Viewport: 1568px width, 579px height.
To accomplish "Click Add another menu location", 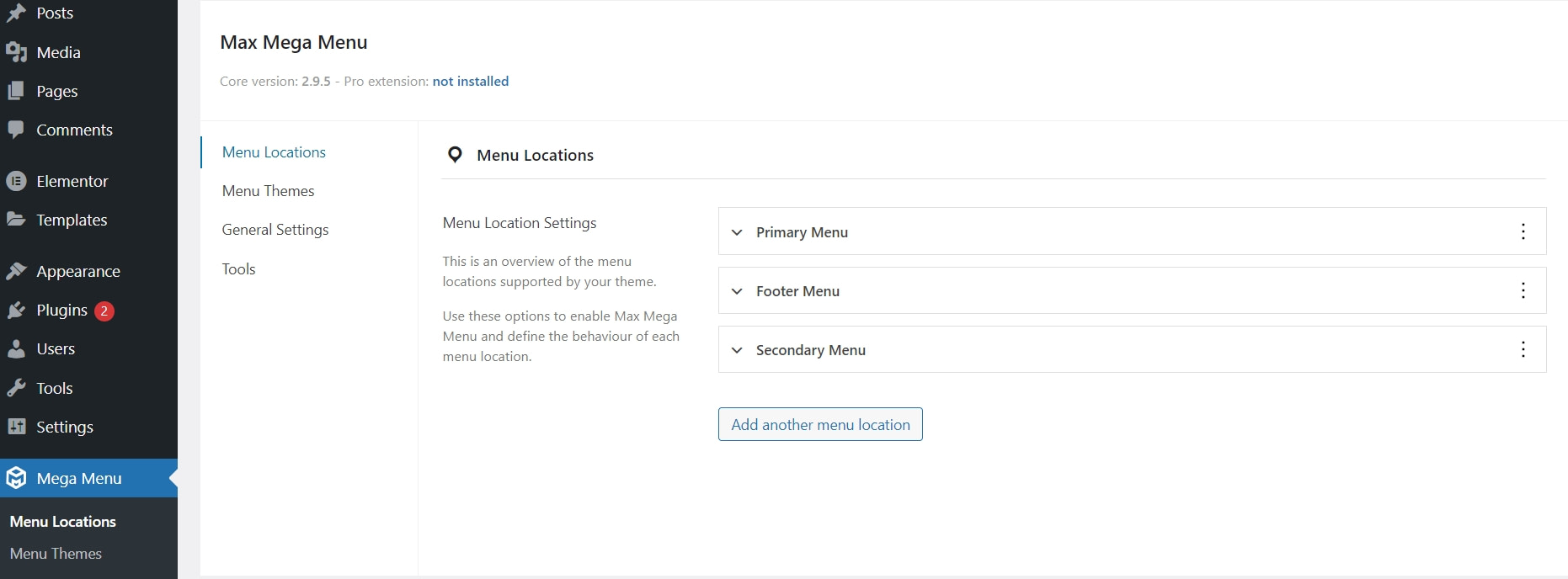I will click(819, 424).
